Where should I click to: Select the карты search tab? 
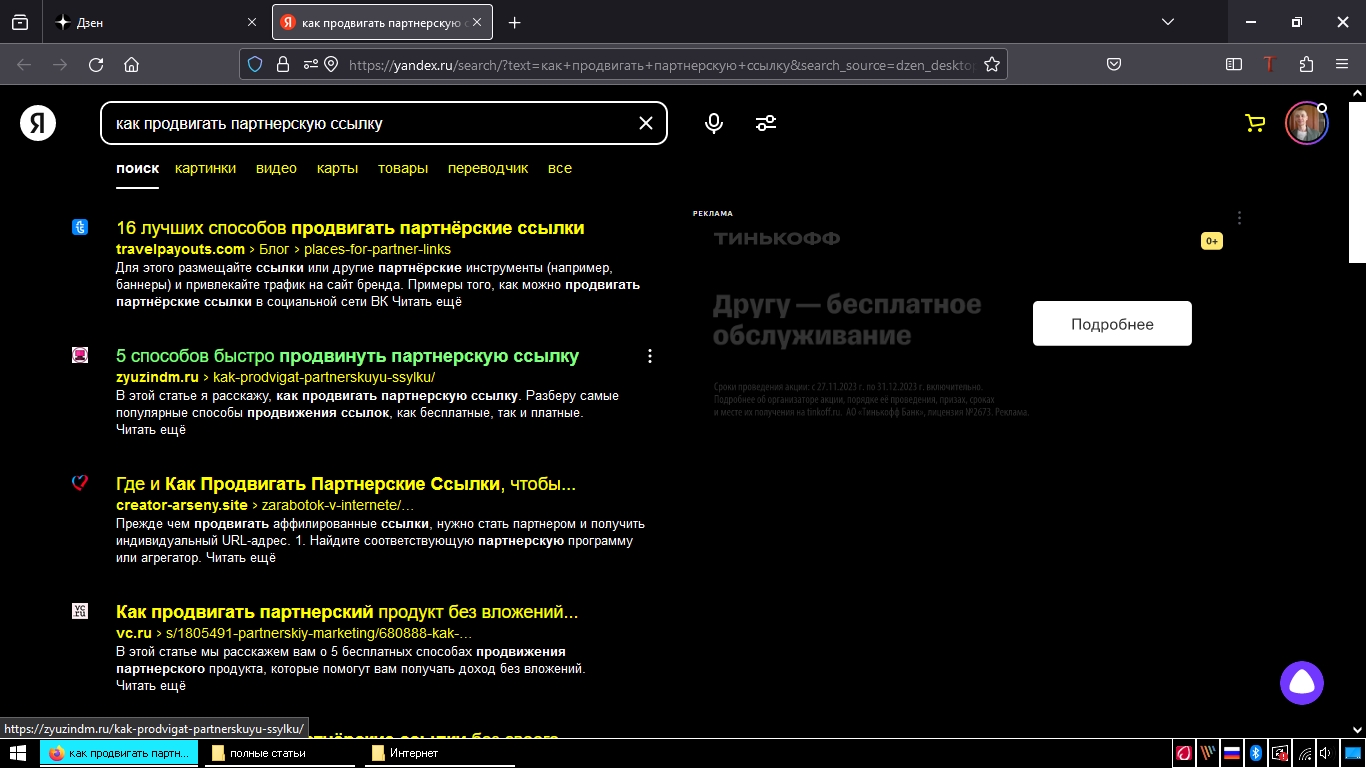pos(337,168)
